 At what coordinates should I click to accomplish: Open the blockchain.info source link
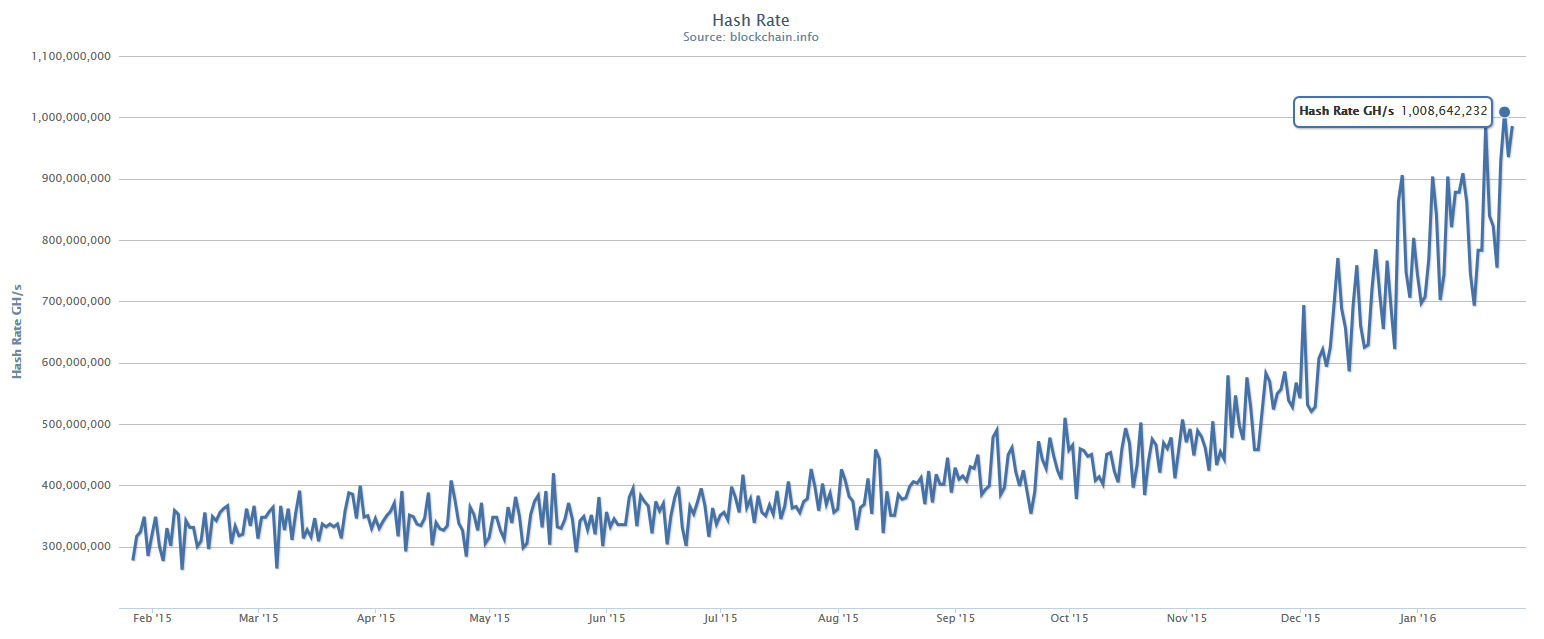[x=773, y=37]
